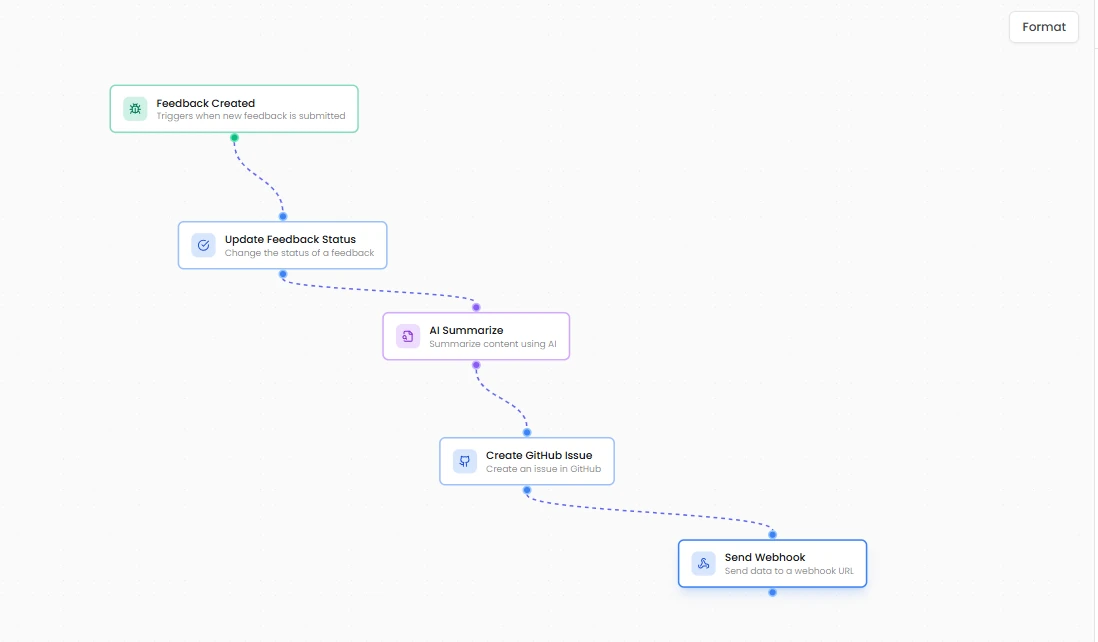Select the Create GitHub Issue title text
The height and width of the screenshot is (642, 1098).
tap(538, 455)
